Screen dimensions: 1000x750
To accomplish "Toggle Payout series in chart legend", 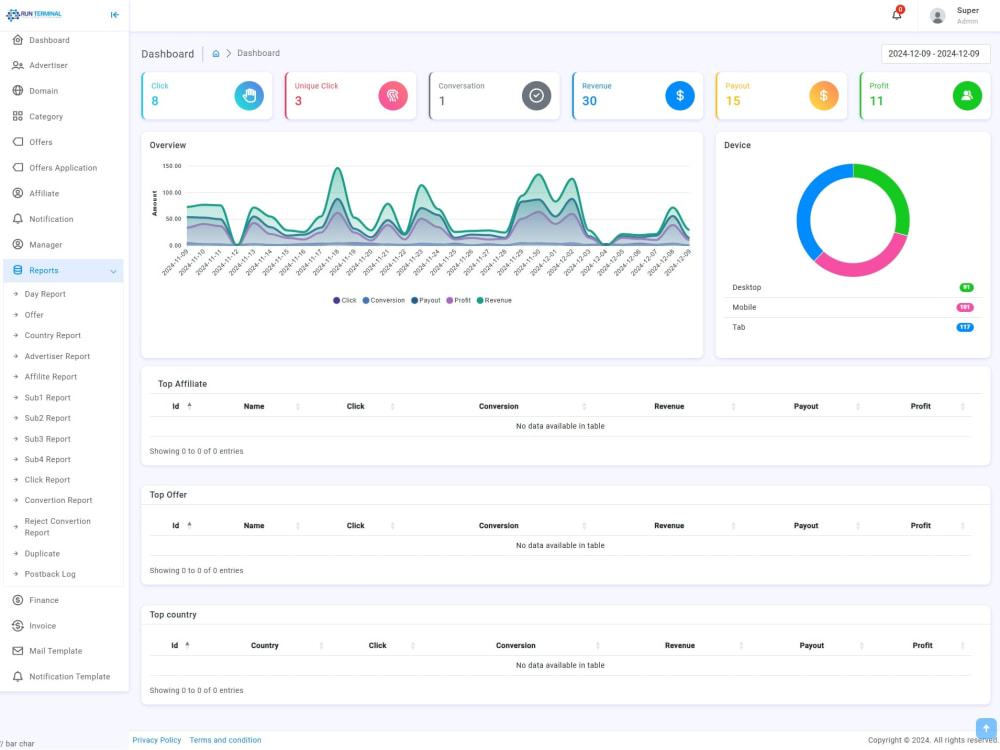I will tap(425, 300).
